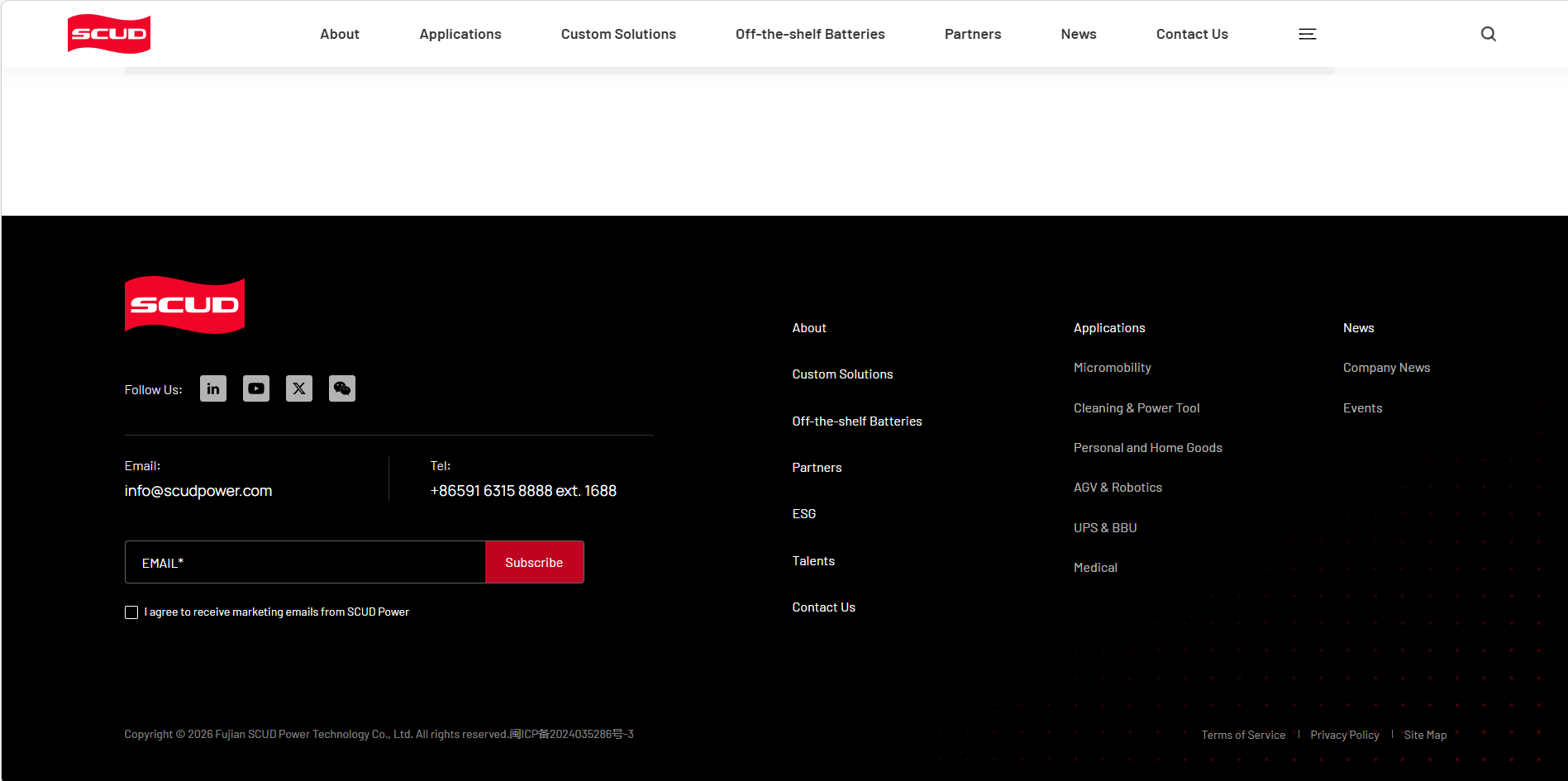
Task: Click the info@scudpower.com email address
Action: coord(198,491)
